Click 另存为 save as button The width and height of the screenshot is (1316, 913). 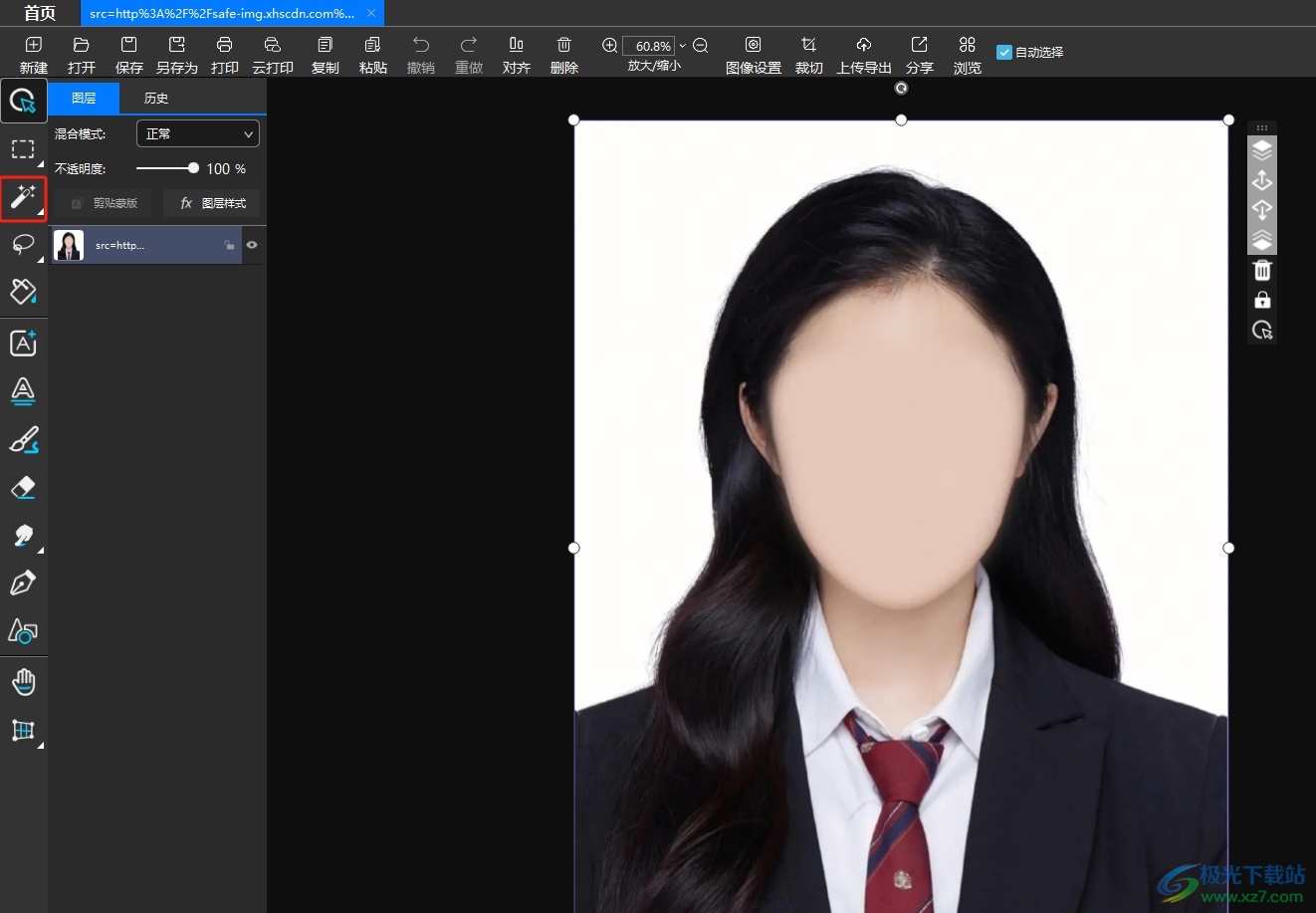tap(177, 55)
